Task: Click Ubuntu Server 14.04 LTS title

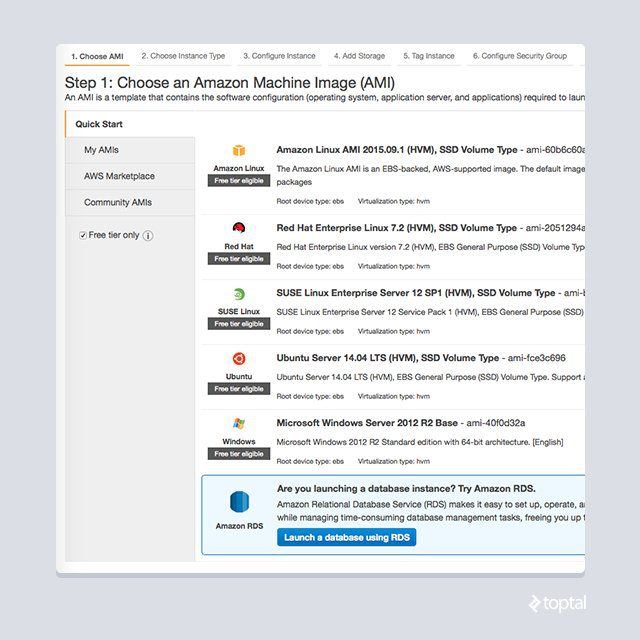Action: pos(387,358)
